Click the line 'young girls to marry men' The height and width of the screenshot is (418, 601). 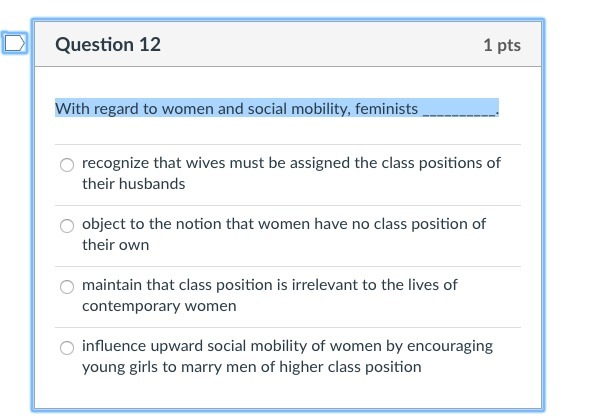click(x=251, y=367)
